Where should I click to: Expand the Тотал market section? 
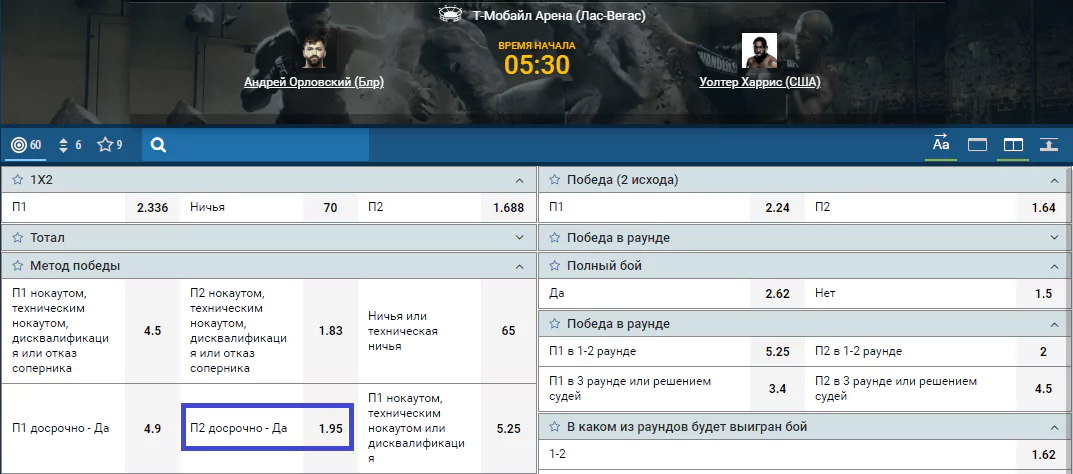[519, 238]
